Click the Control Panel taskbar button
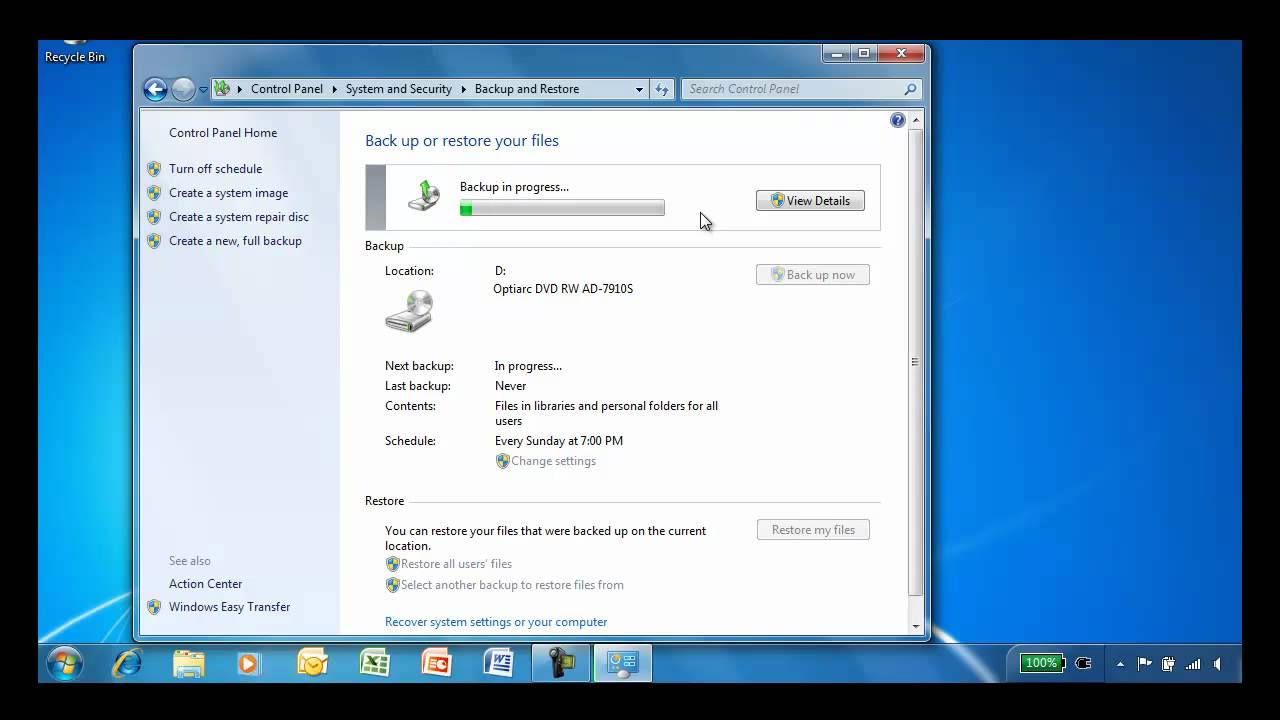 623,663
